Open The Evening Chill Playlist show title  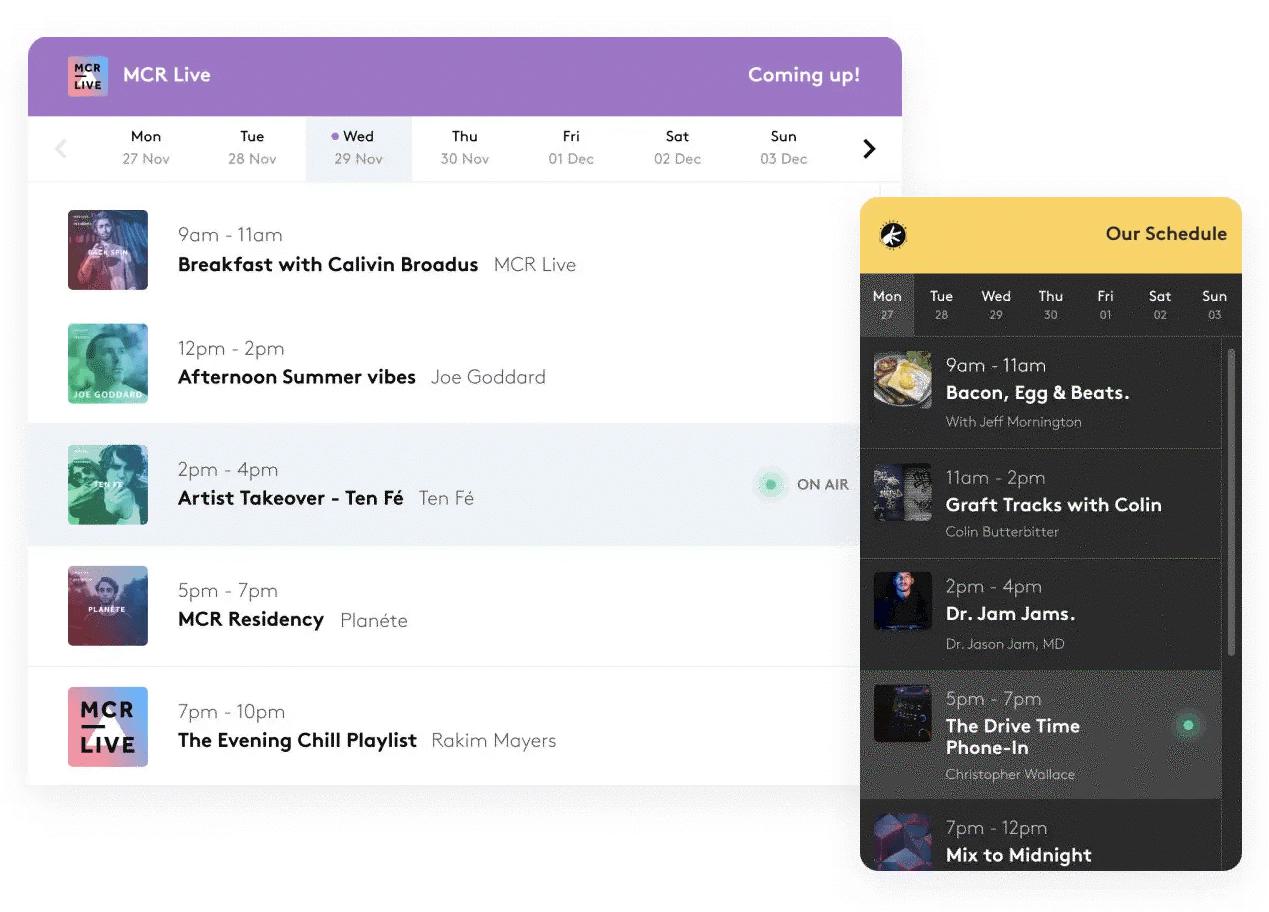click(x=297, y=741)
